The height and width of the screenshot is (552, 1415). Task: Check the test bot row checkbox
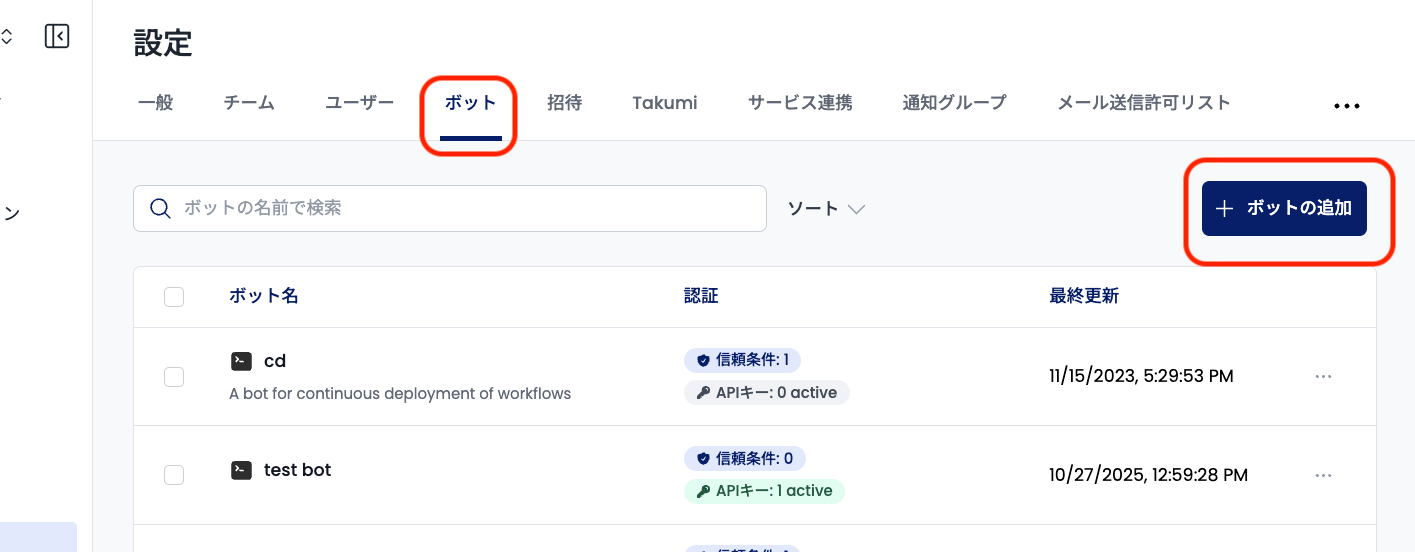pyautogui.click(x=174, y=475)
